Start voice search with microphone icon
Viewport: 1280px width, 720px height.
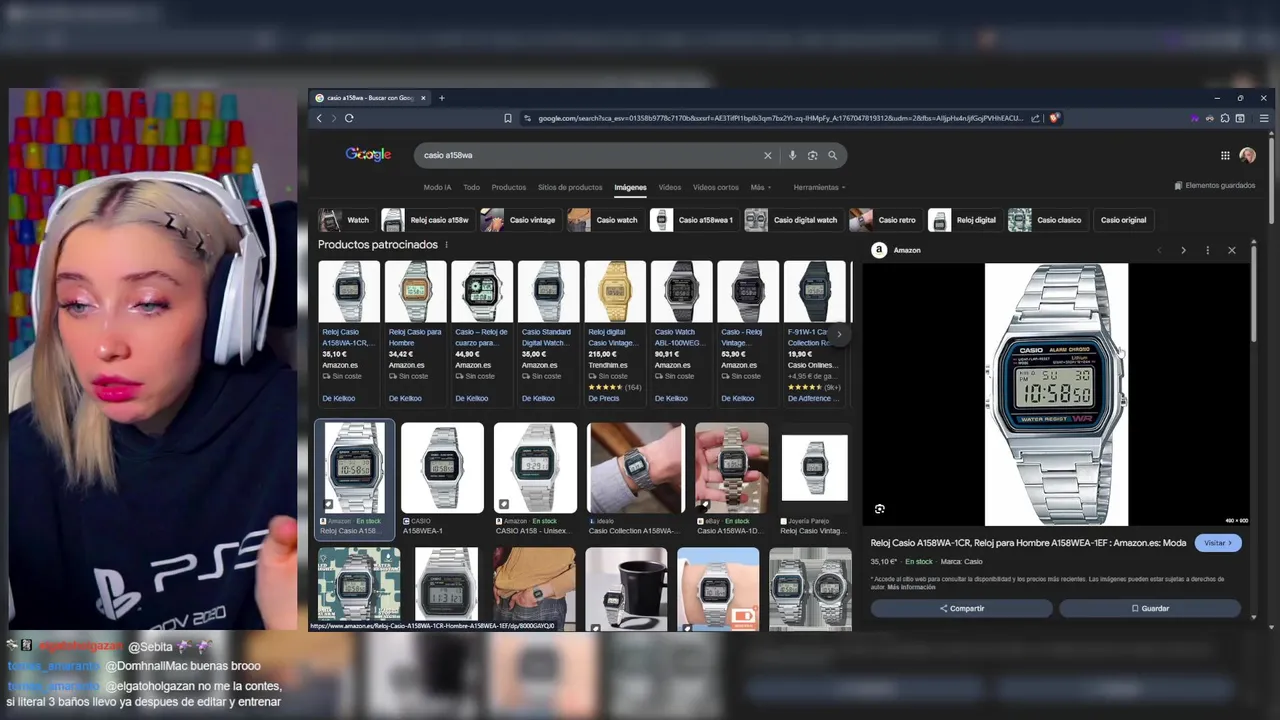(792, 155)
